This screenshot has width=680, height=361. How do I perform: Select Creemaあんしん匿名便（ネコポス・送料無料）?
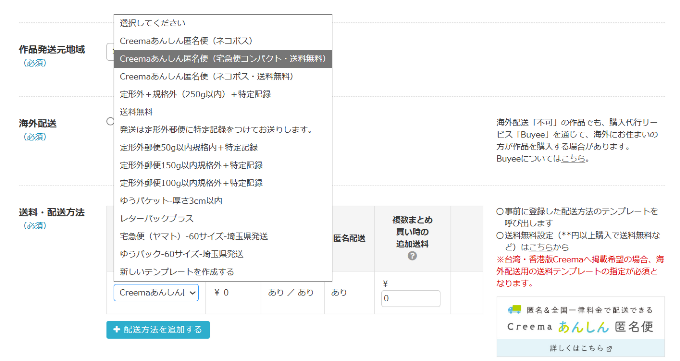click(x=223, y=76)
